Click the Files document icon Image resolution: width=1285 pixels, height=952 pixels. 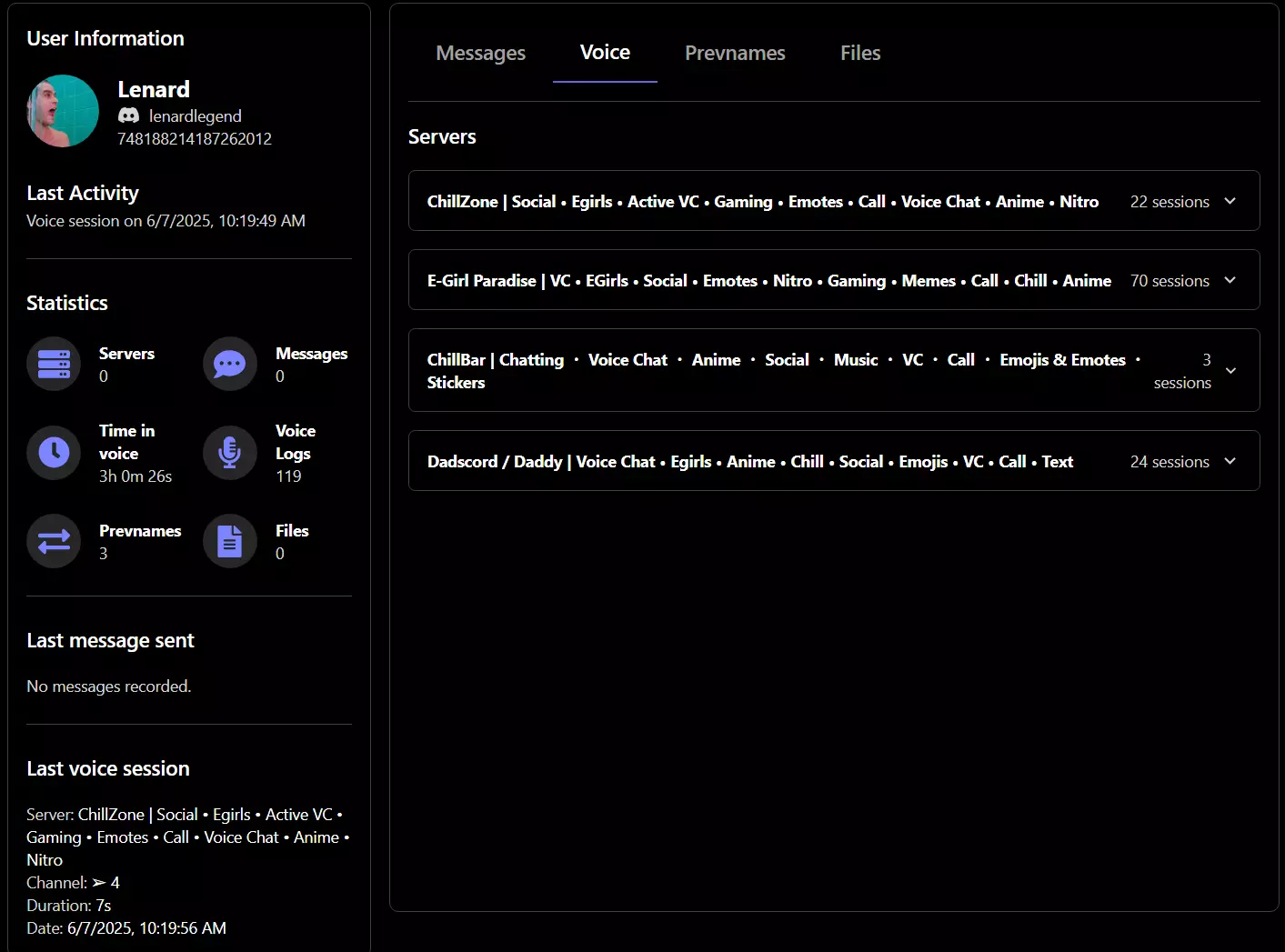pyautogui.click(x=230, y=541)
